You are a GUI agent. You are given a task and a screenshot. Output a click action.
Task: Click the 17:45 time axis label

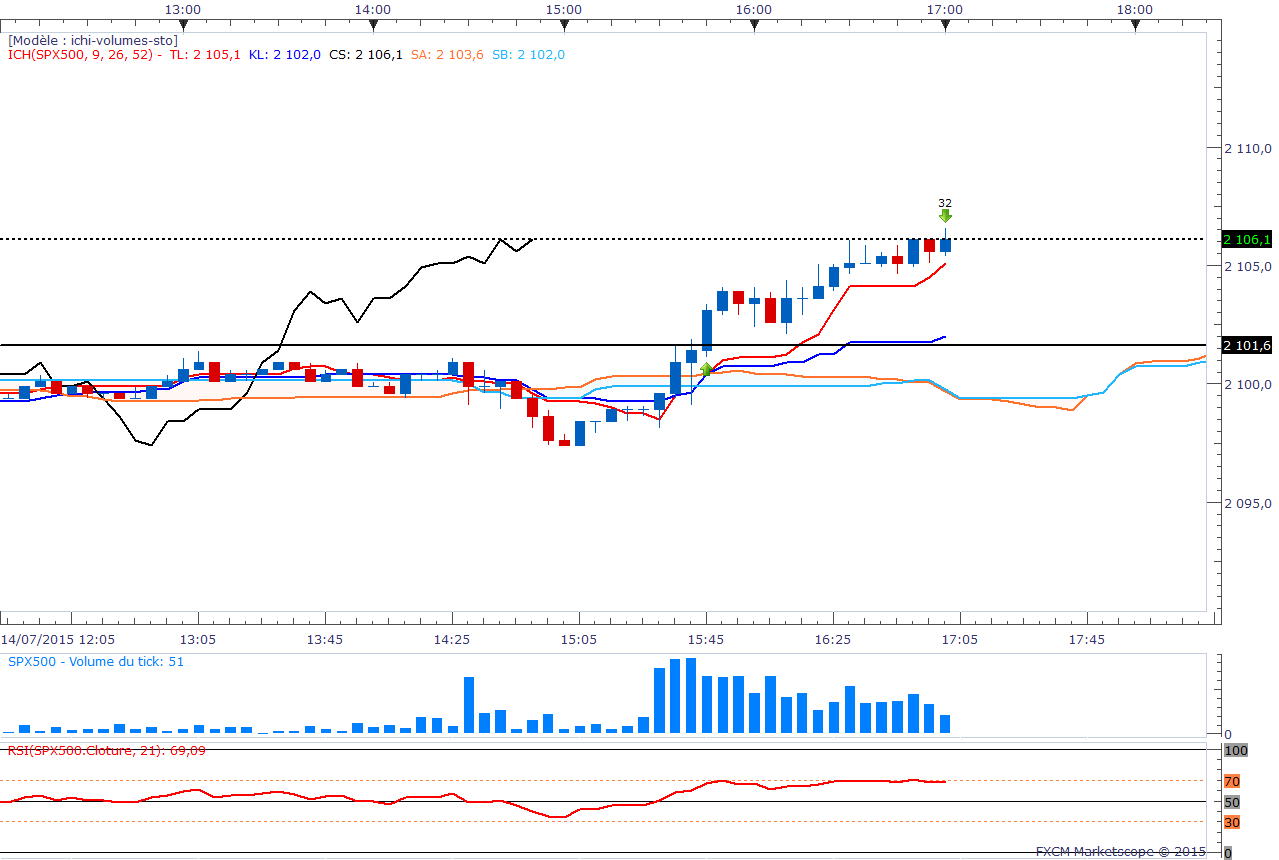[x=1087, y=639]
